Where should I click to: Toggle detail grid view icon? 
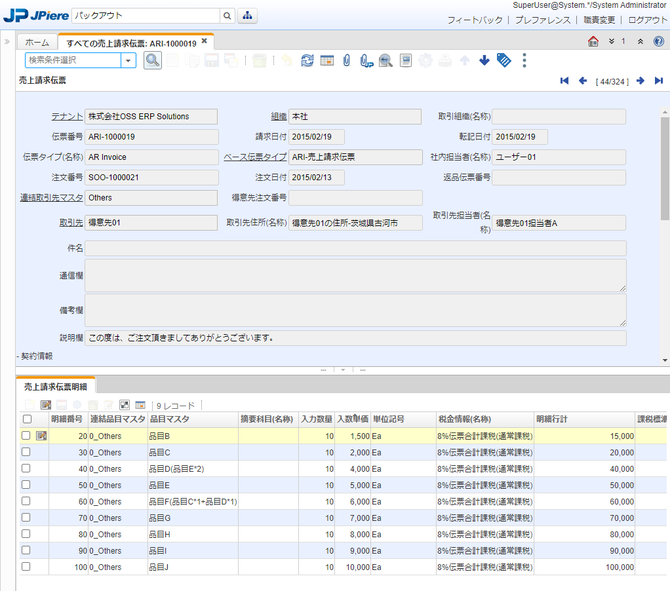[140, 405]
